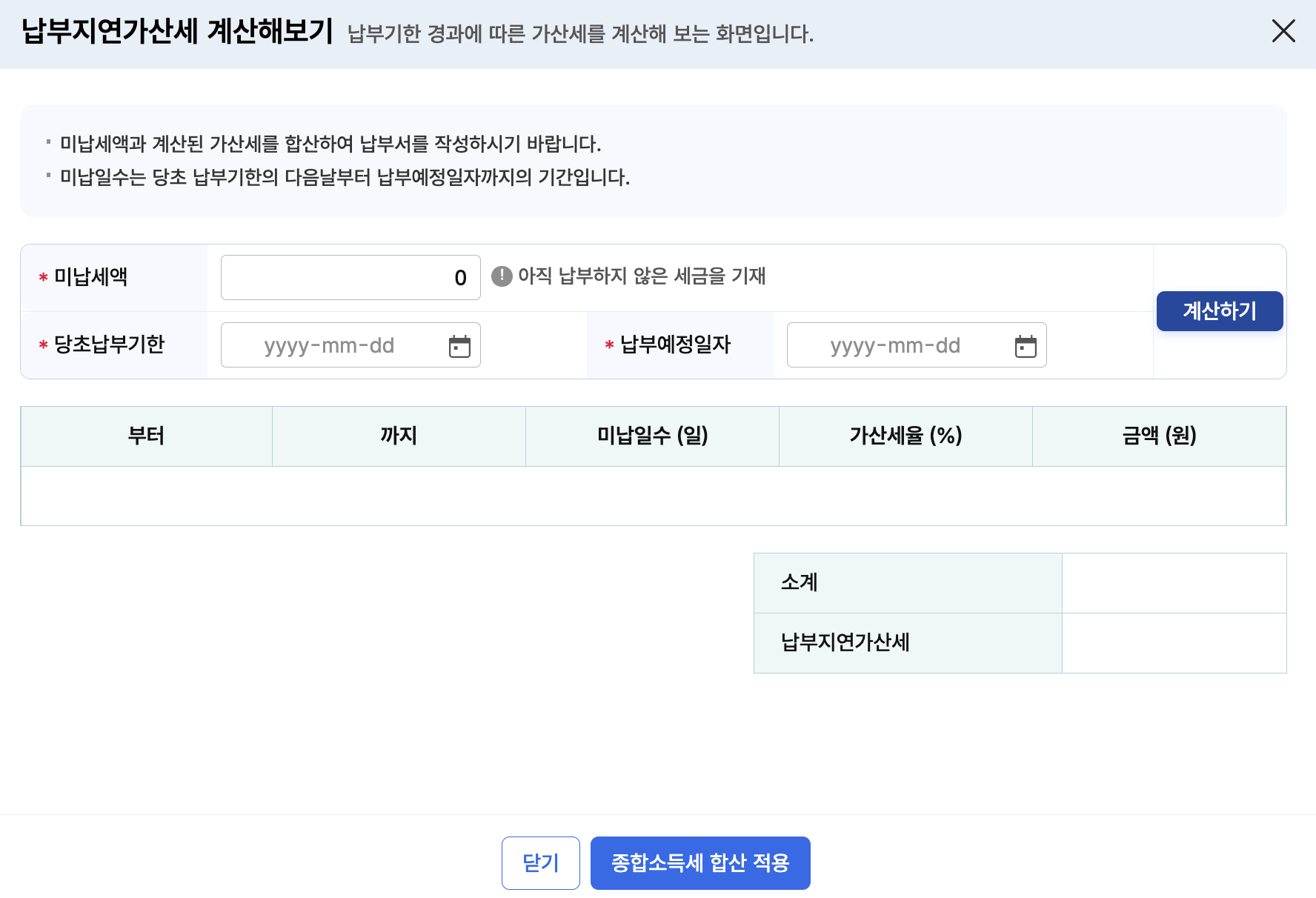Focus the 납부예정일자 date field
The image size is (1316, 898).
point(917,345)
